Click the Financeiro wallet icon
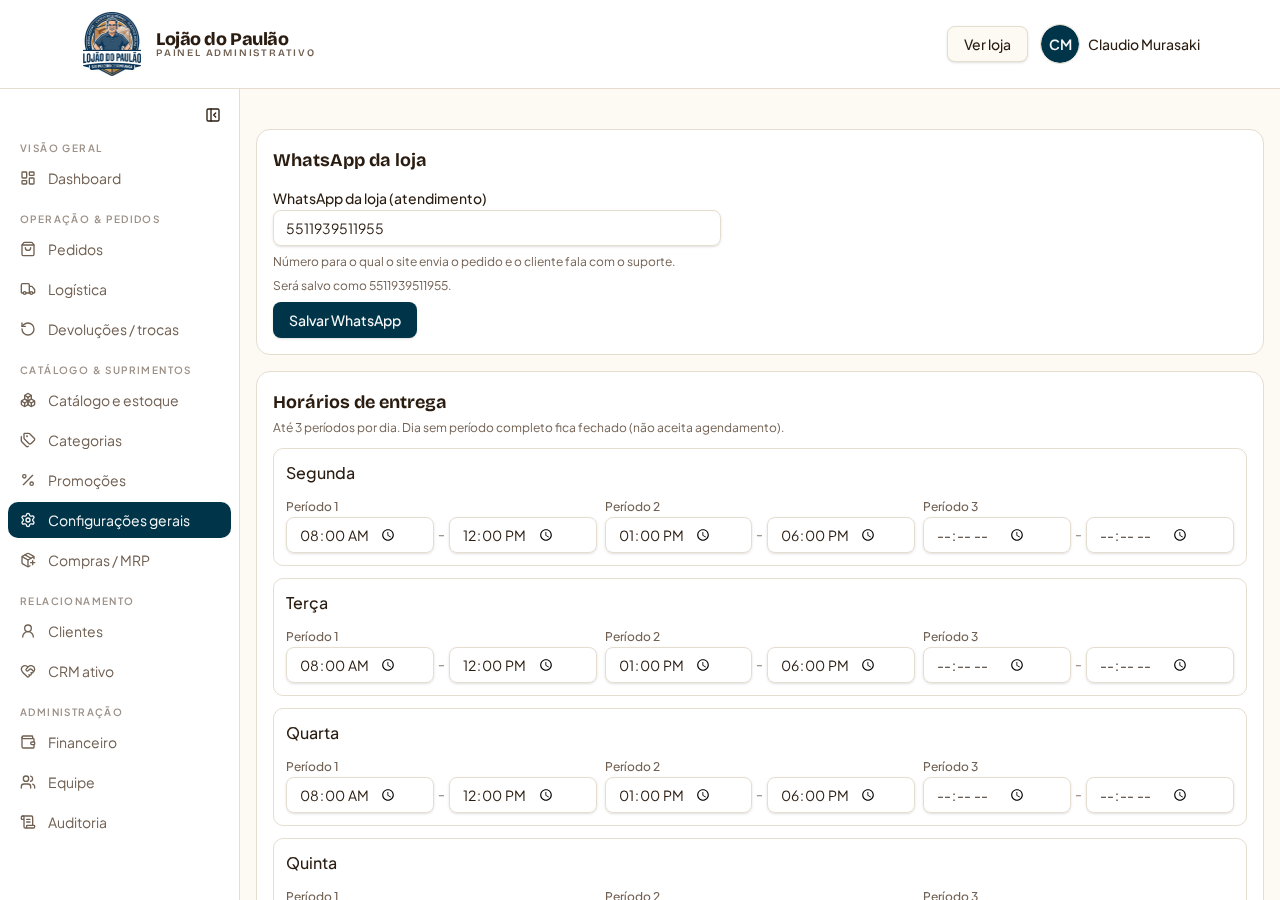The width and height of the screenshot is (1280, 900). (x=28, y=742)
